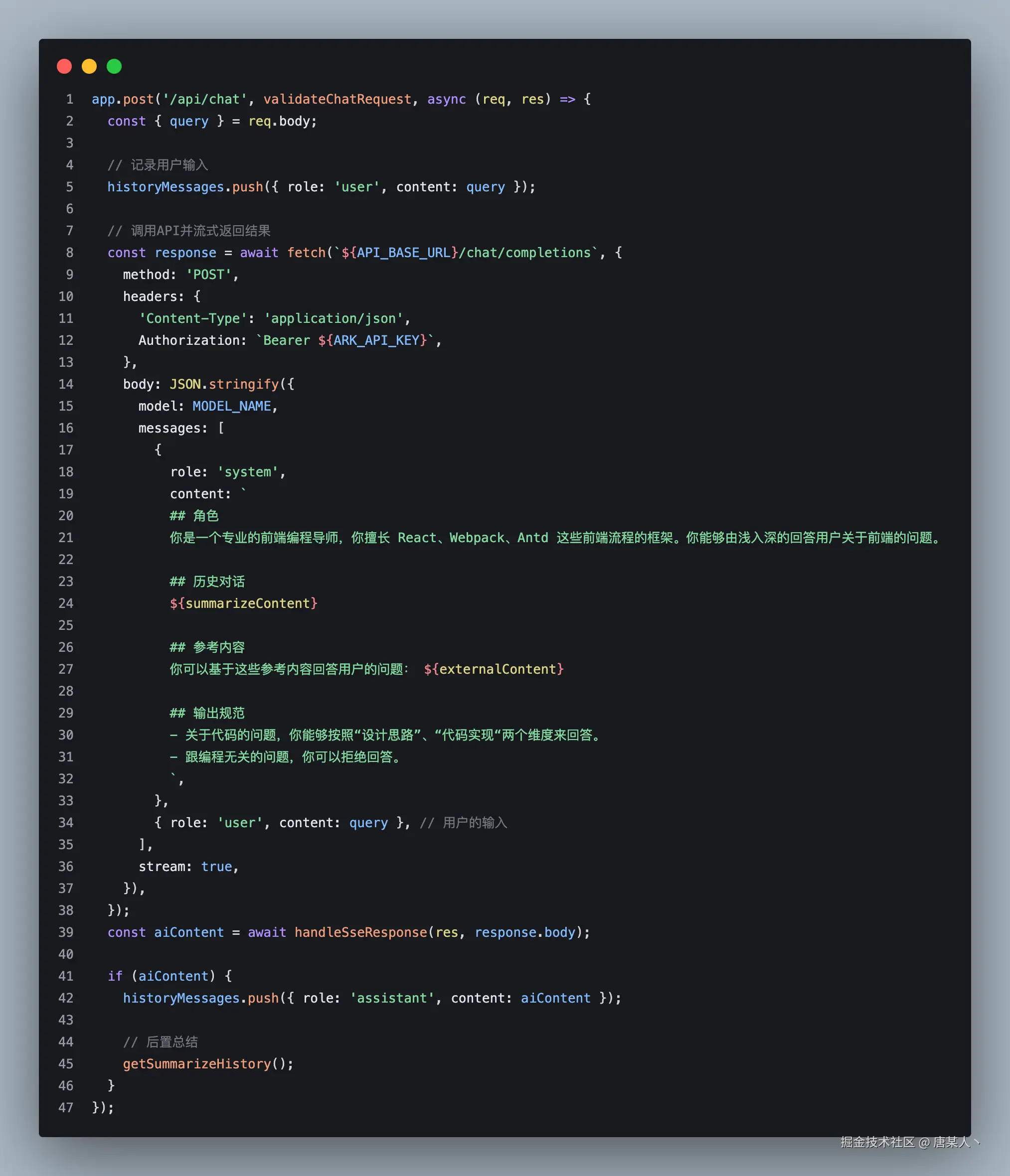The image size is (1010, 1176).
Task: Click line number 1 in gutter
Action: (x=69, y=99)
